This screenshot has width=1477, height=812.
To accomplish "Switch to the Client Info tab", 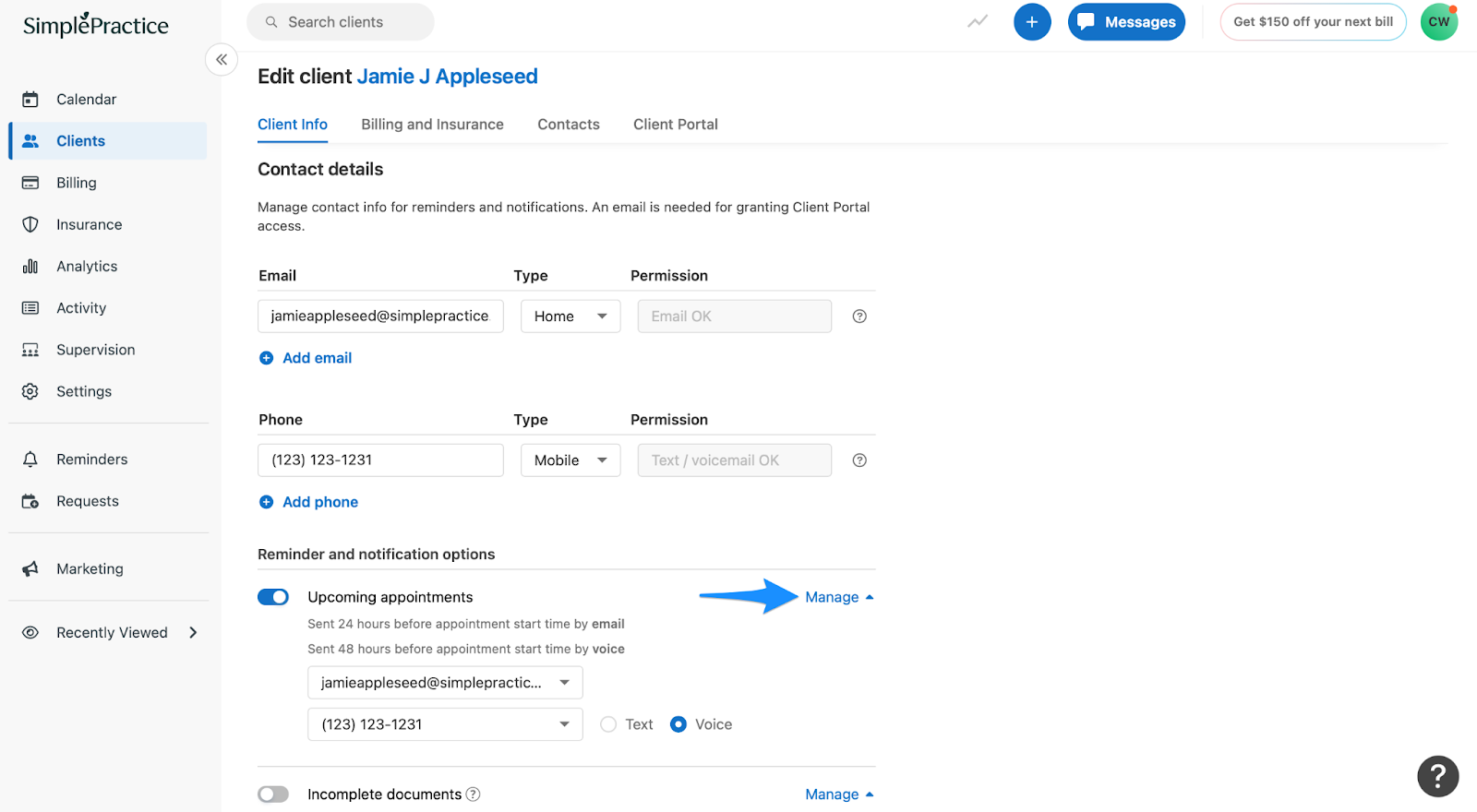I will pos(293,125).
